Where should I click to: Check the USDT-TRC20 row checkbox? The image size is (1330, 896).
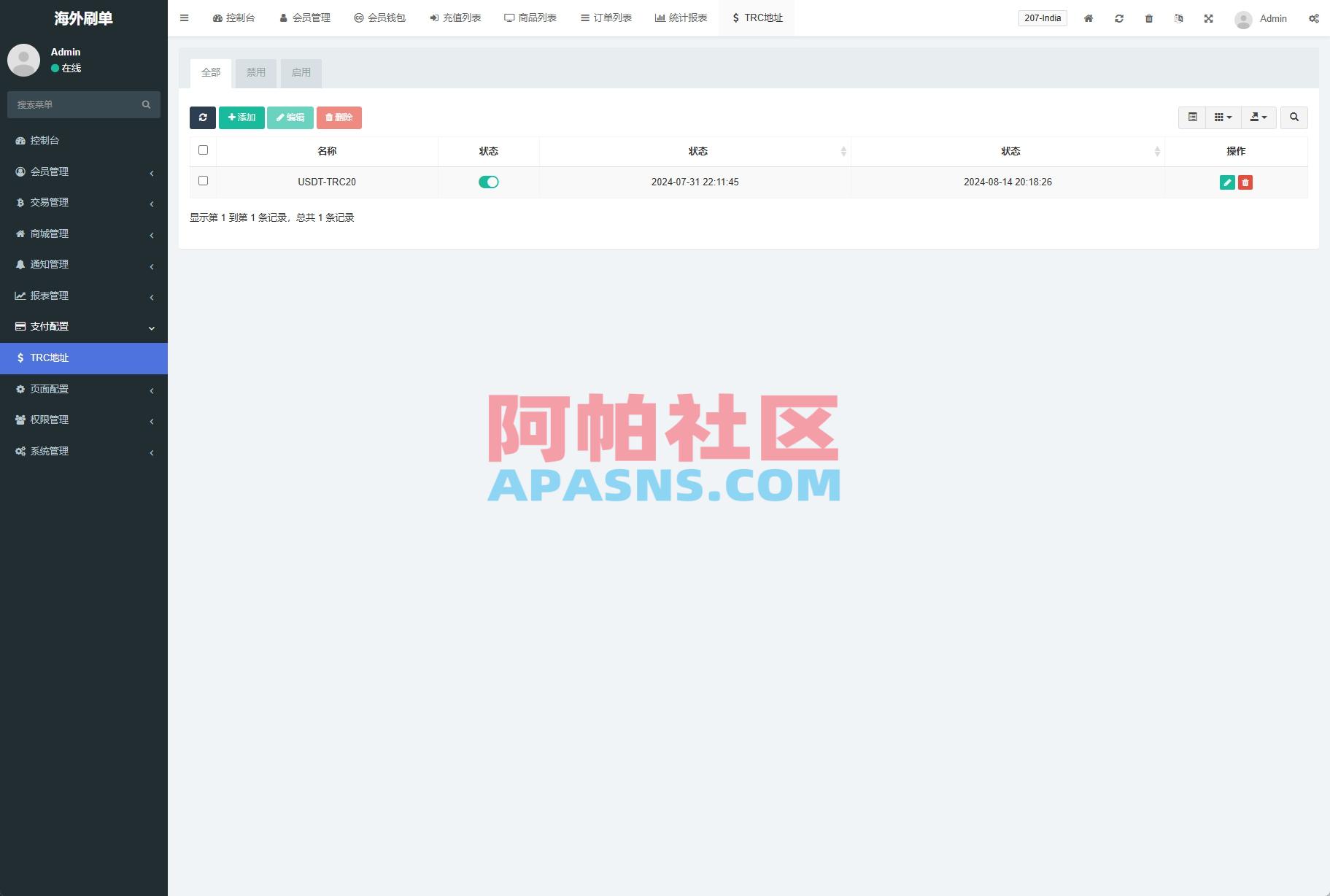pyautogui.click(x=203, y=180)
